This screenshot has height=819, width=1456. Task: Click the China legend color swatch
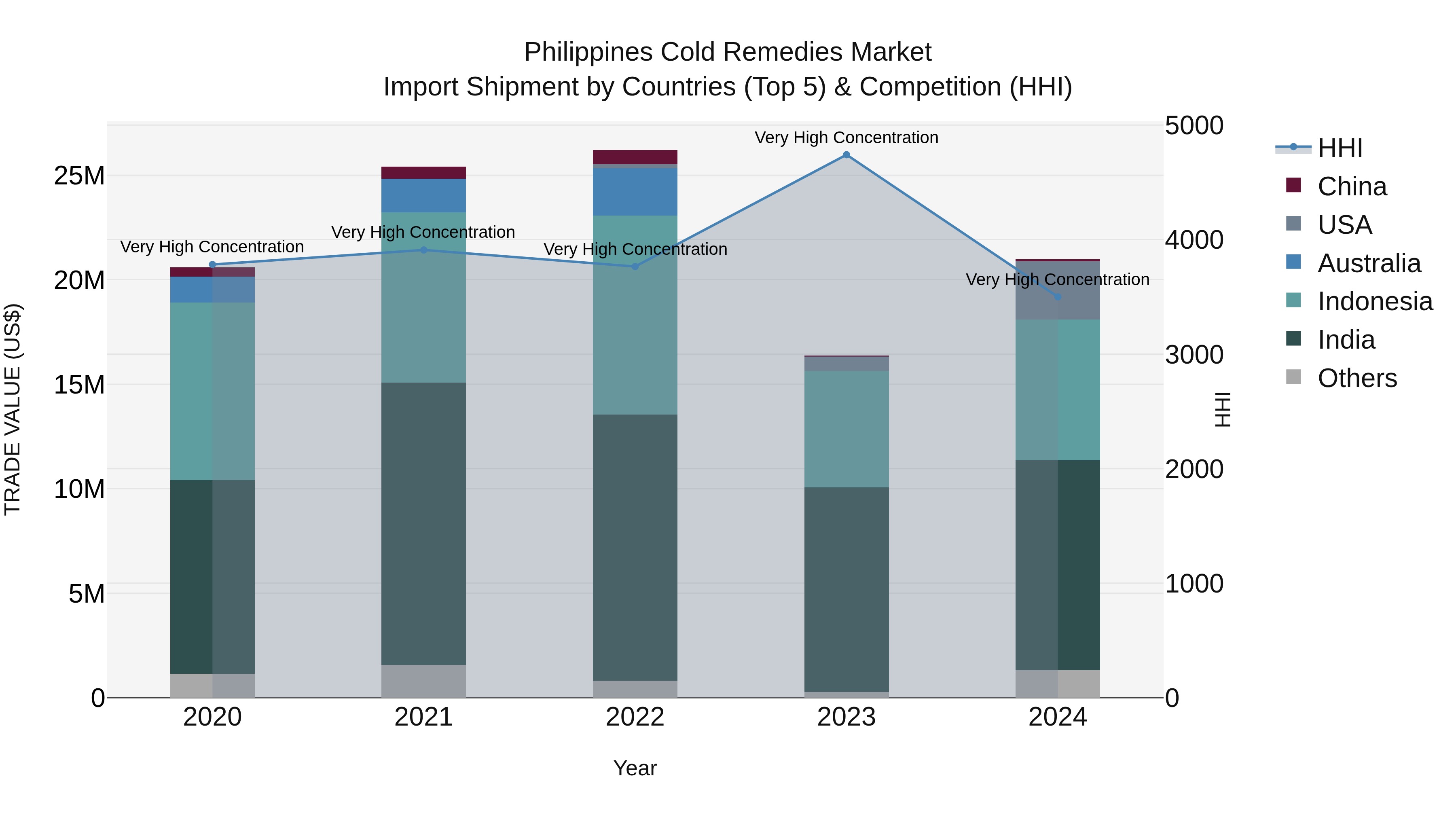click(1293, 185)
